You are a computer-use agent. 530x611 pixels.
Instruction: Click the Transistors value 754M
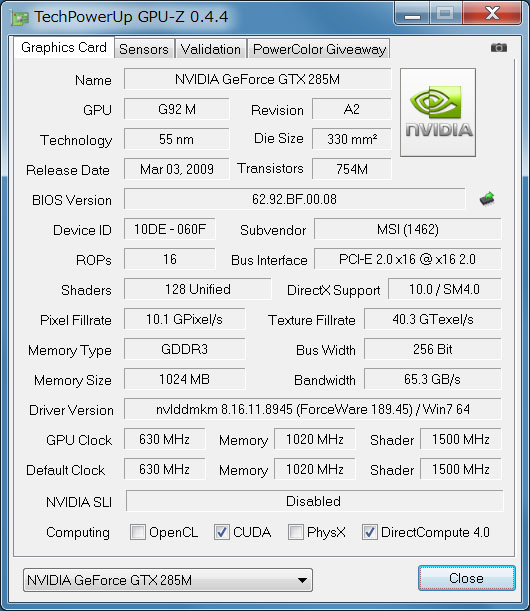tap(352, 169)
